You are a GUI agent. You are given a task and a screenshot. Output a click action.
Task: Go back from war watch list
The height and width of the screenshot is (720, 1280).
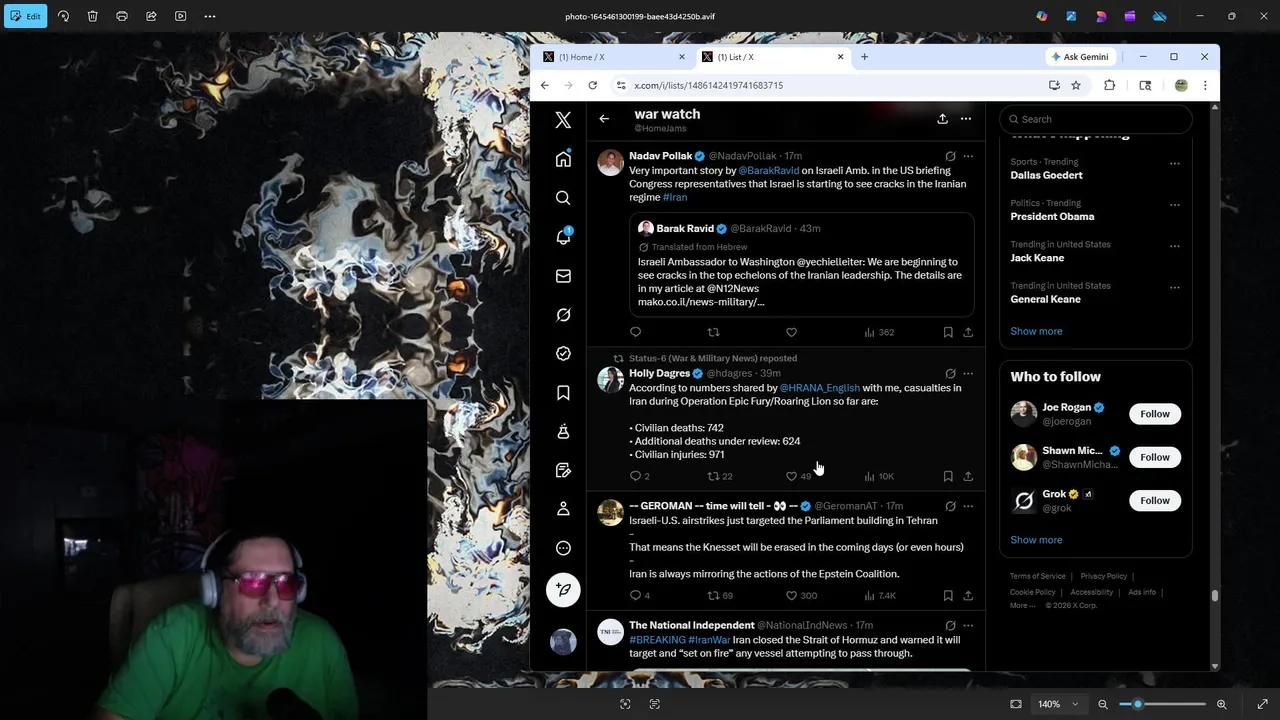pos(604,119)
